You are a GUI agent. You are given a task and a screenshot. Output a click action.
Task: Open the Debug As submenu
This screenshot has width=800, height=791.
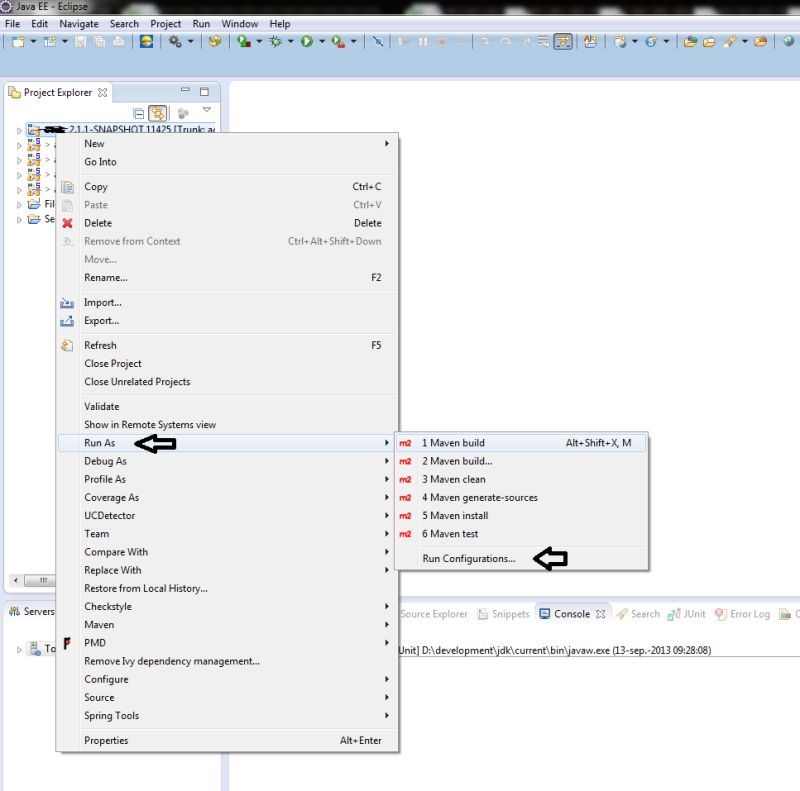click(105, 460)
